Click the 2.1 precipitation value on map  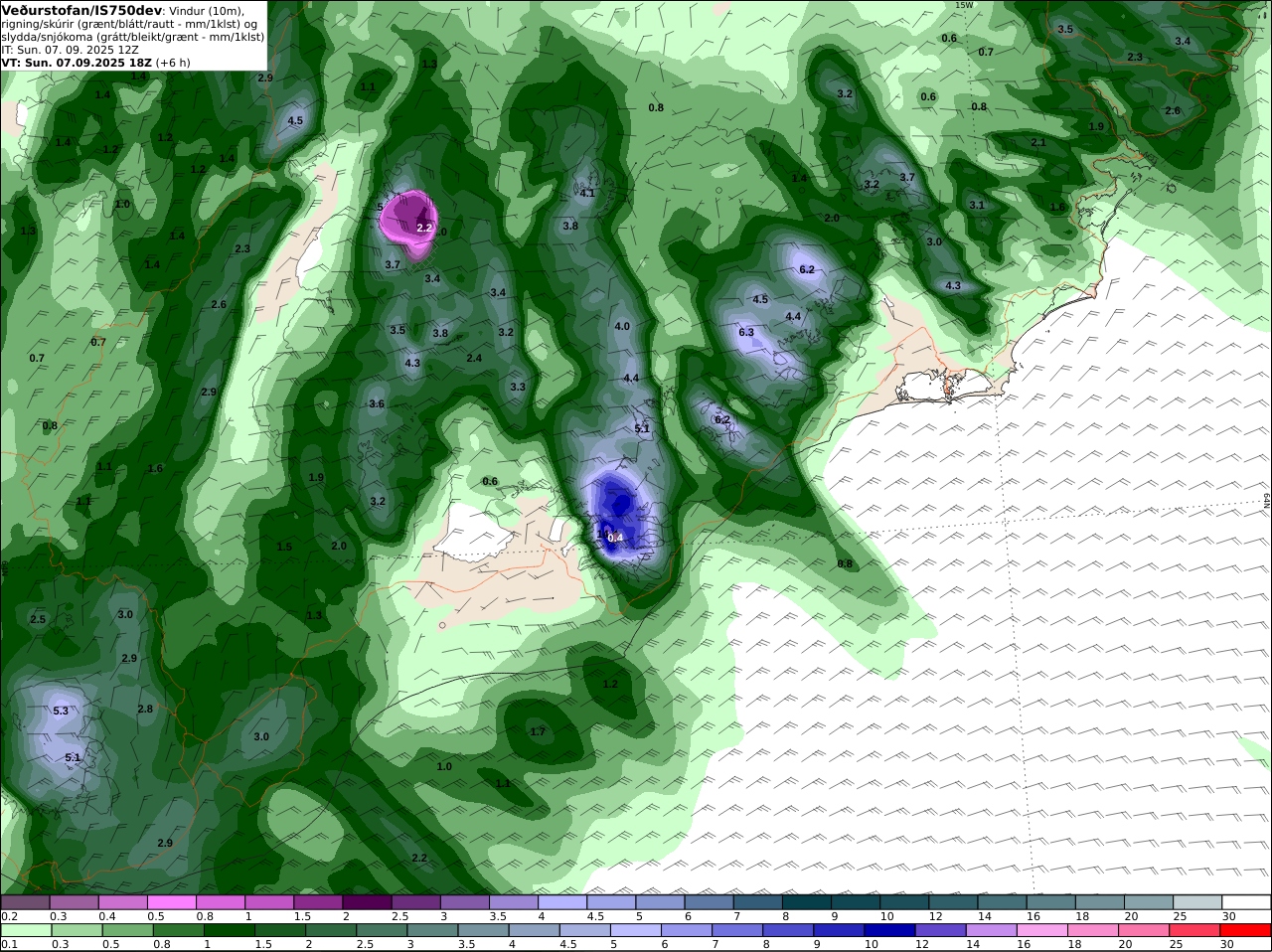tap(1038, 142)
